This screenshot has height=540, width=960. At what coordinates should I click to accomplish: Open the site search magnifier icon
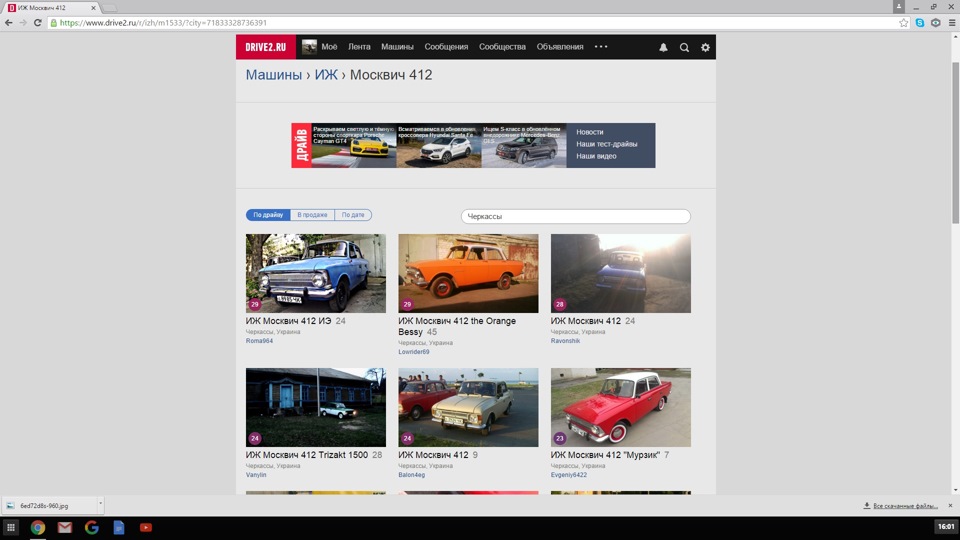coord(684,47)
